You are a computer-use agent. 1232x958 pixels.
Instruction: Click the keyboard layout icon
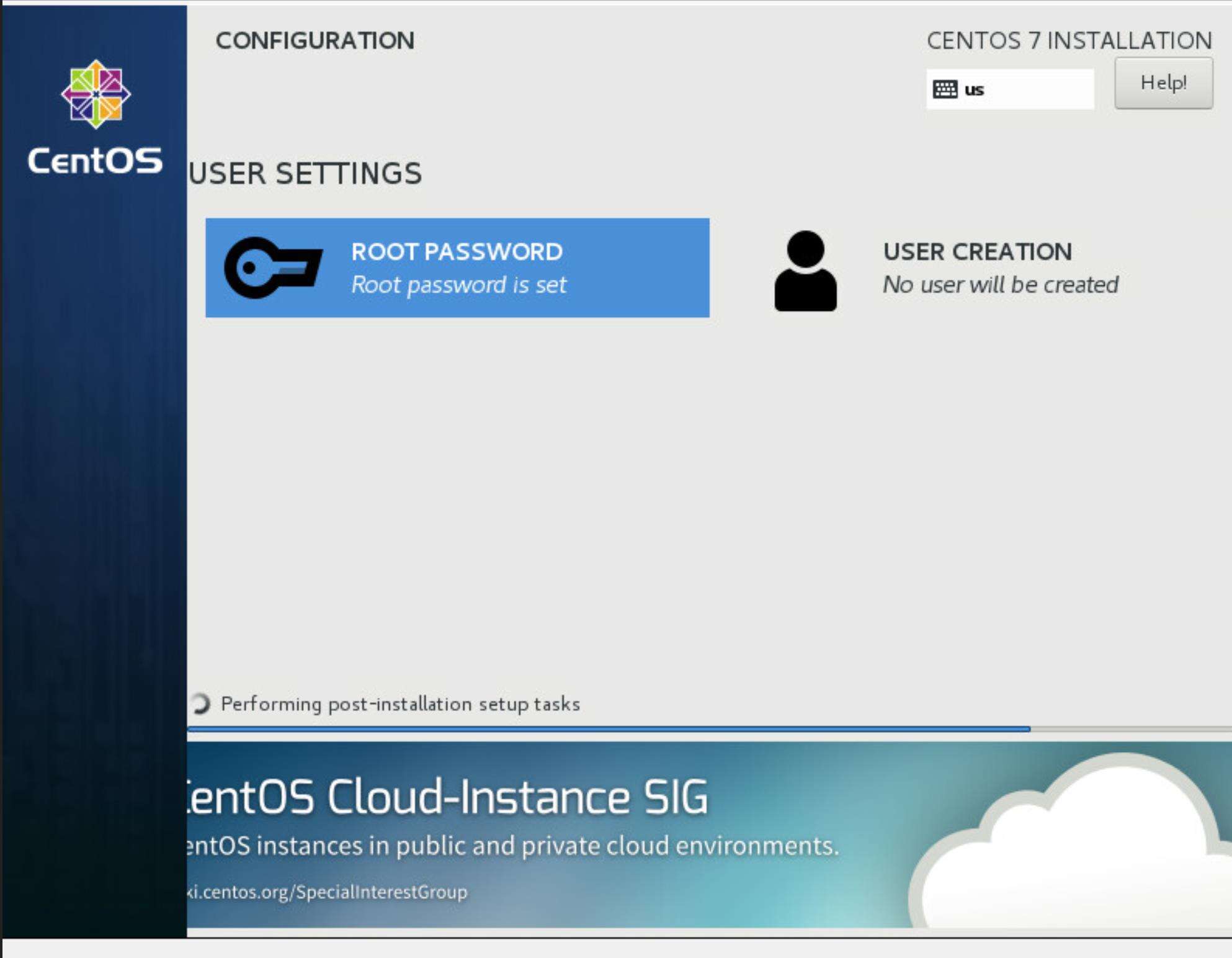click(x=945, y=89)
